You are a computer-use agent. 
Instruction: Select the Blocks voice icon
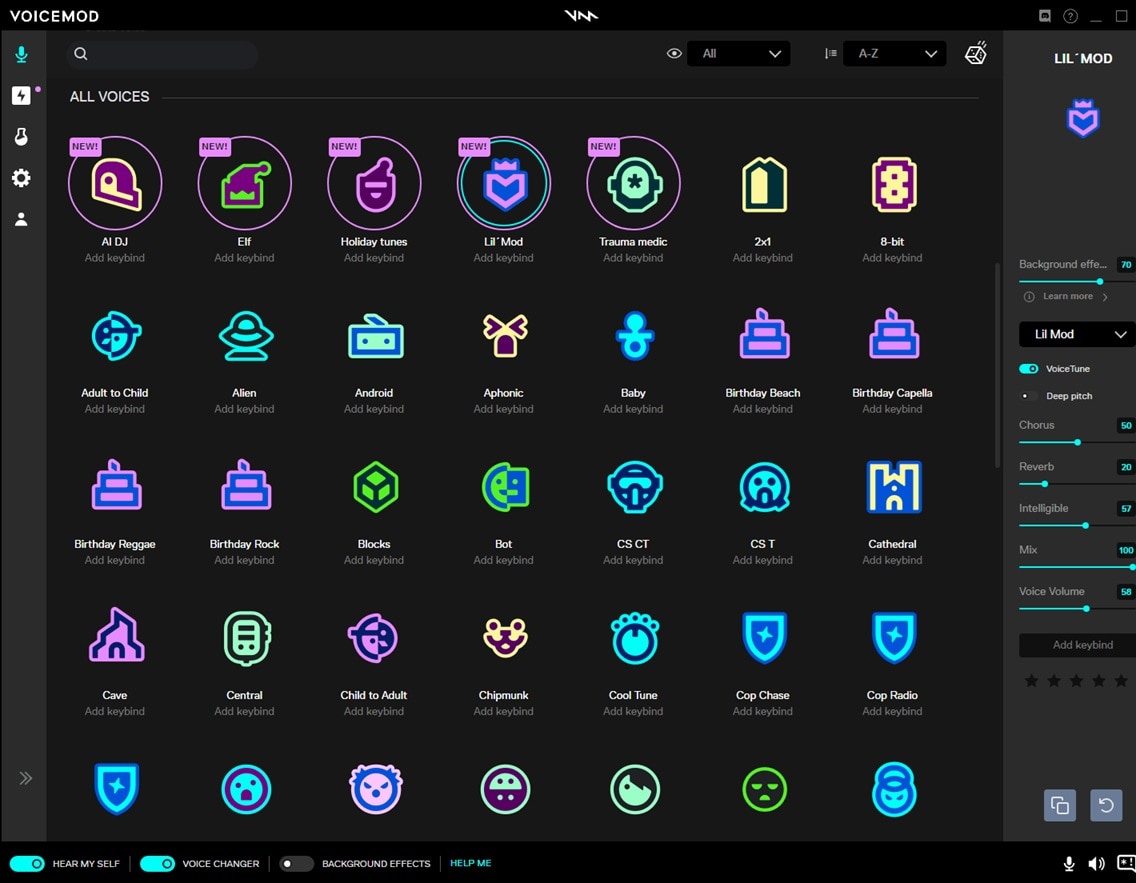[375, 487]
